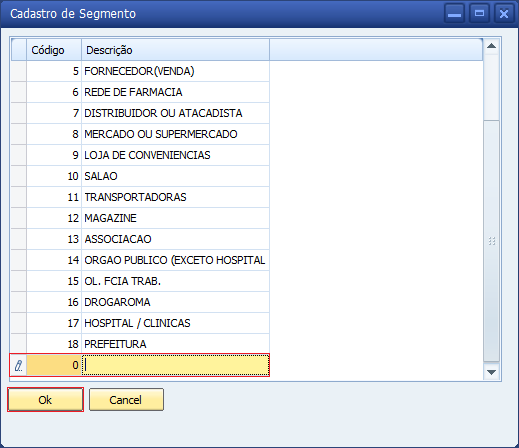This screenshot has width=519, height=448.
Task: Select the HOSPITAL / CLINICAS row
Action: coord(140,323)
